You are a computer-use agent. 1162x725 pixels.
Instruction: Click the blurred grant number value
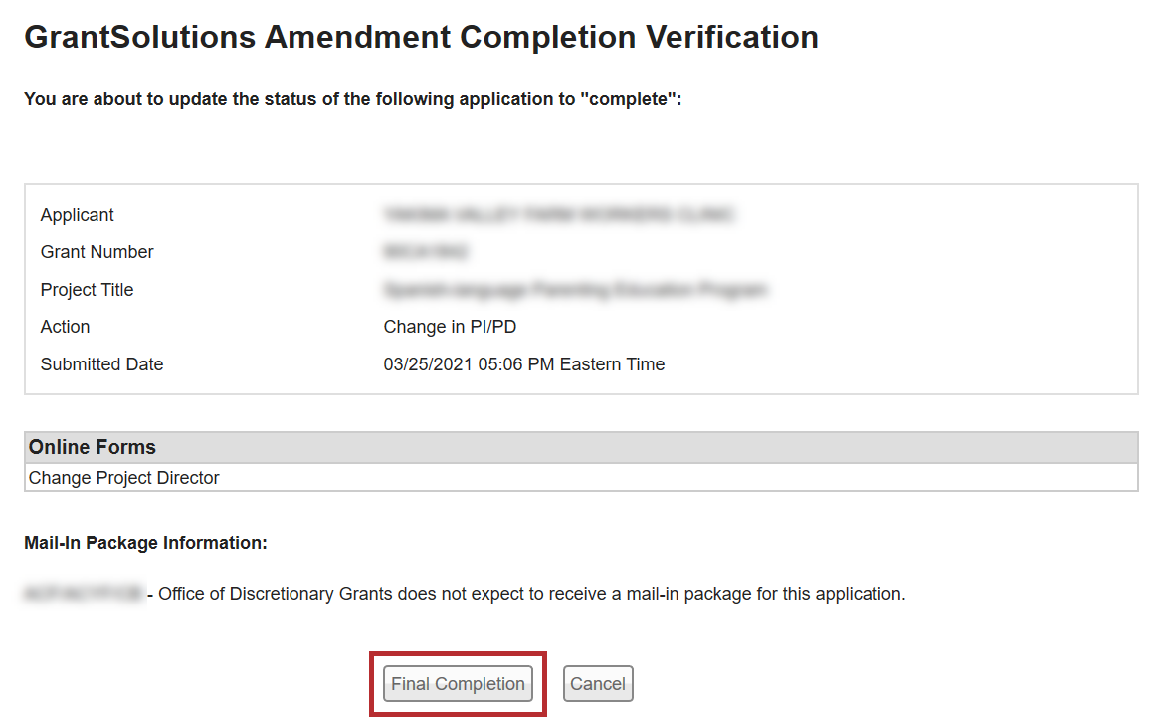click(426, 252)
